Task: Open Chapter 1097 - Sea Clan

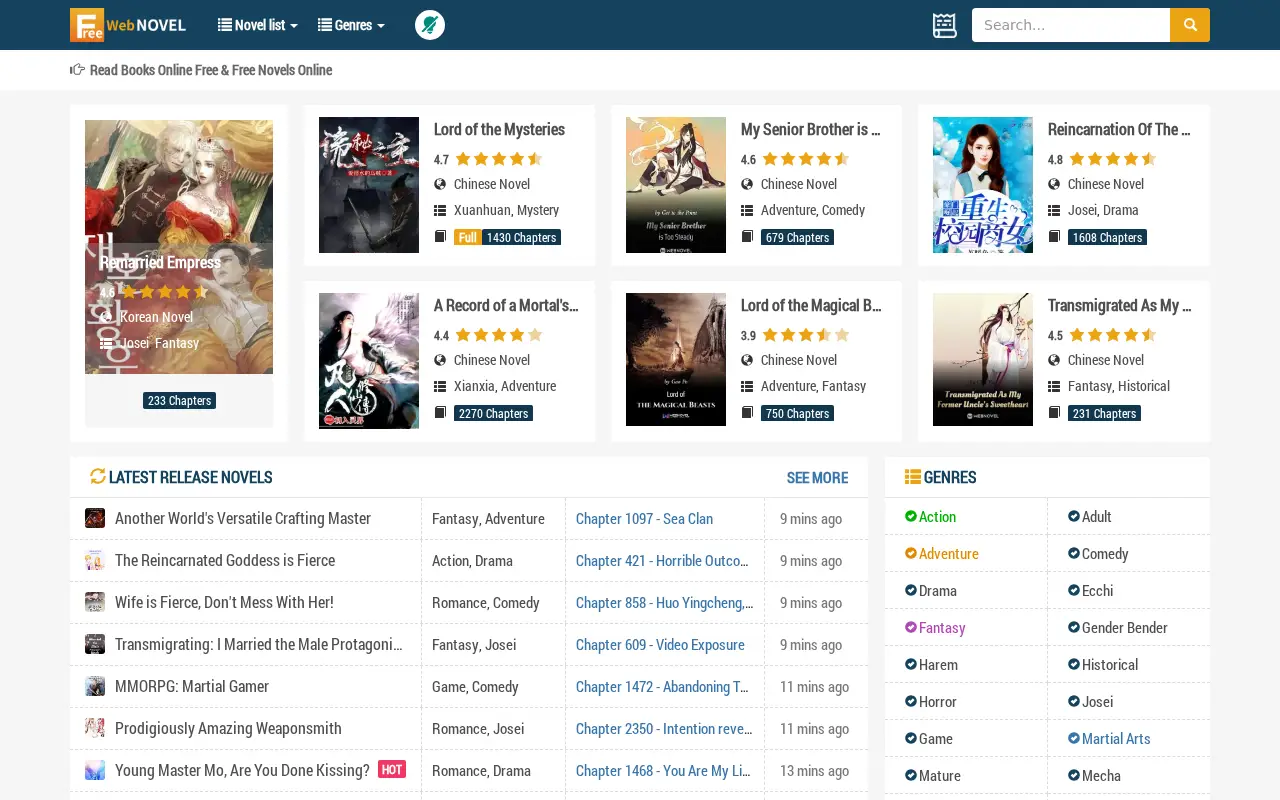Action: coord(644,518)
